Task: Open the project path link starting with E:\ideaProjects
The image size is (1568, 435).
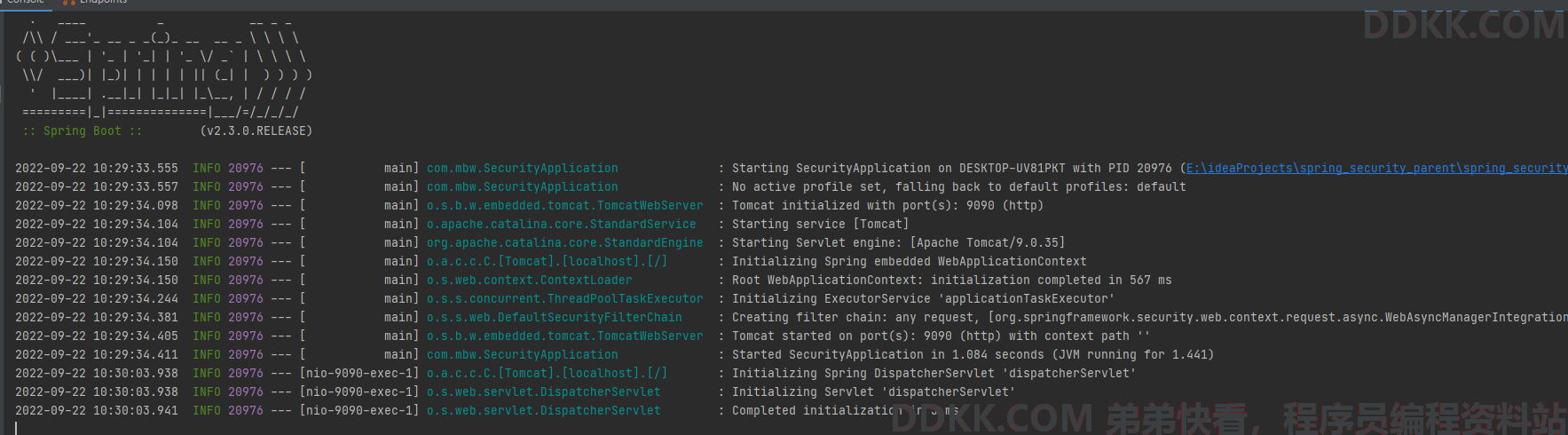Action: [x=1376, y=168]
